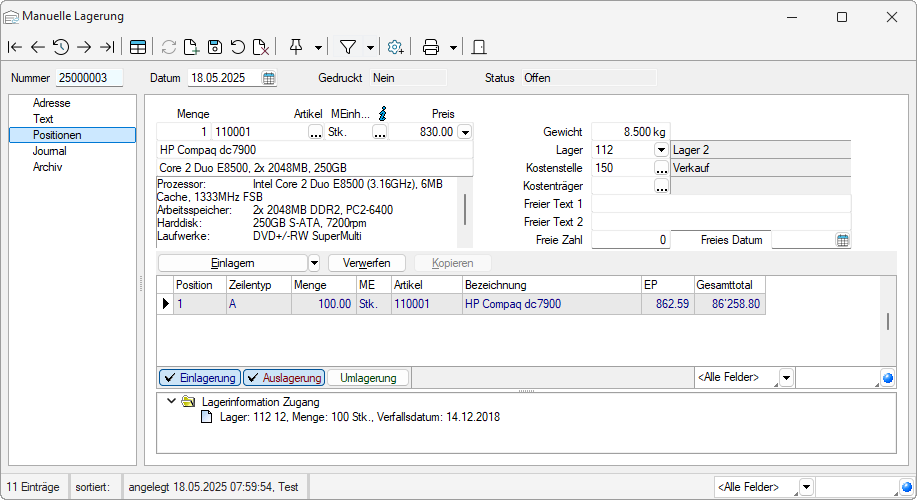Click the pin icon in toolbar
917x500 pixels.
(x=296, y=47)
